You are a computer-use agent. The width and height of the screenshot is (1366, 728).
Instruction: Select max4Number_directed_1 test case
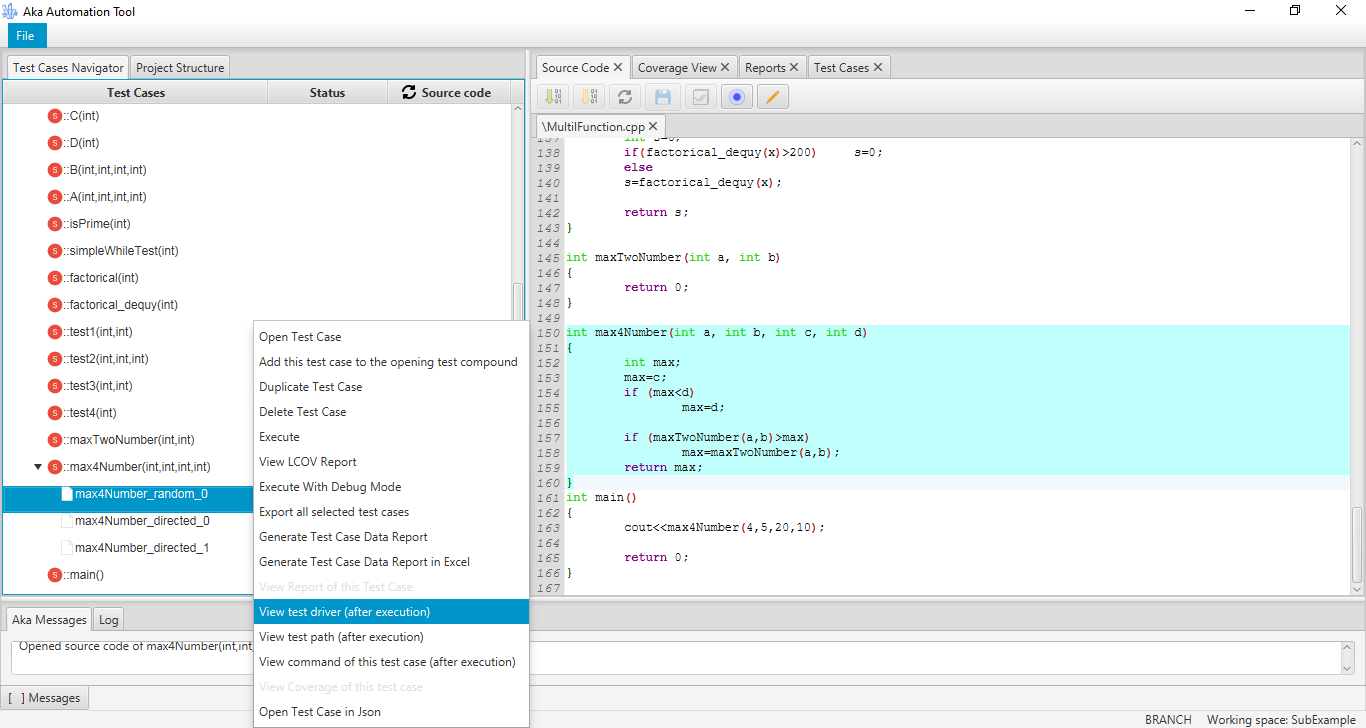[x=142, y=548]
